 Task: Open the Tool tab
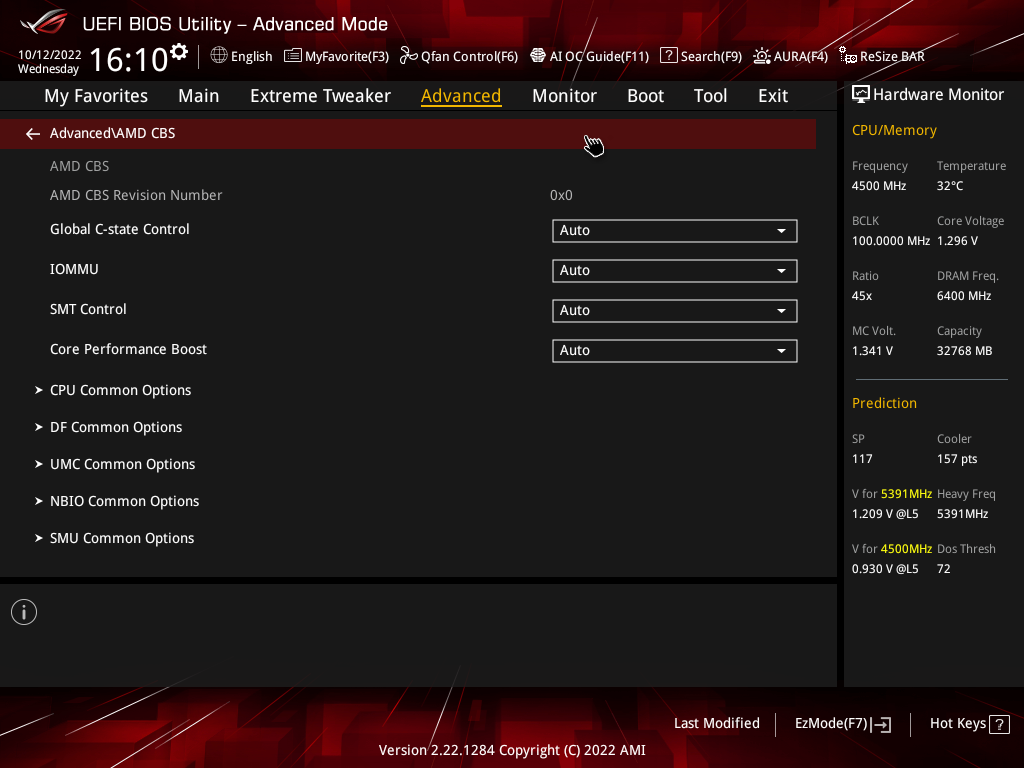710,96
